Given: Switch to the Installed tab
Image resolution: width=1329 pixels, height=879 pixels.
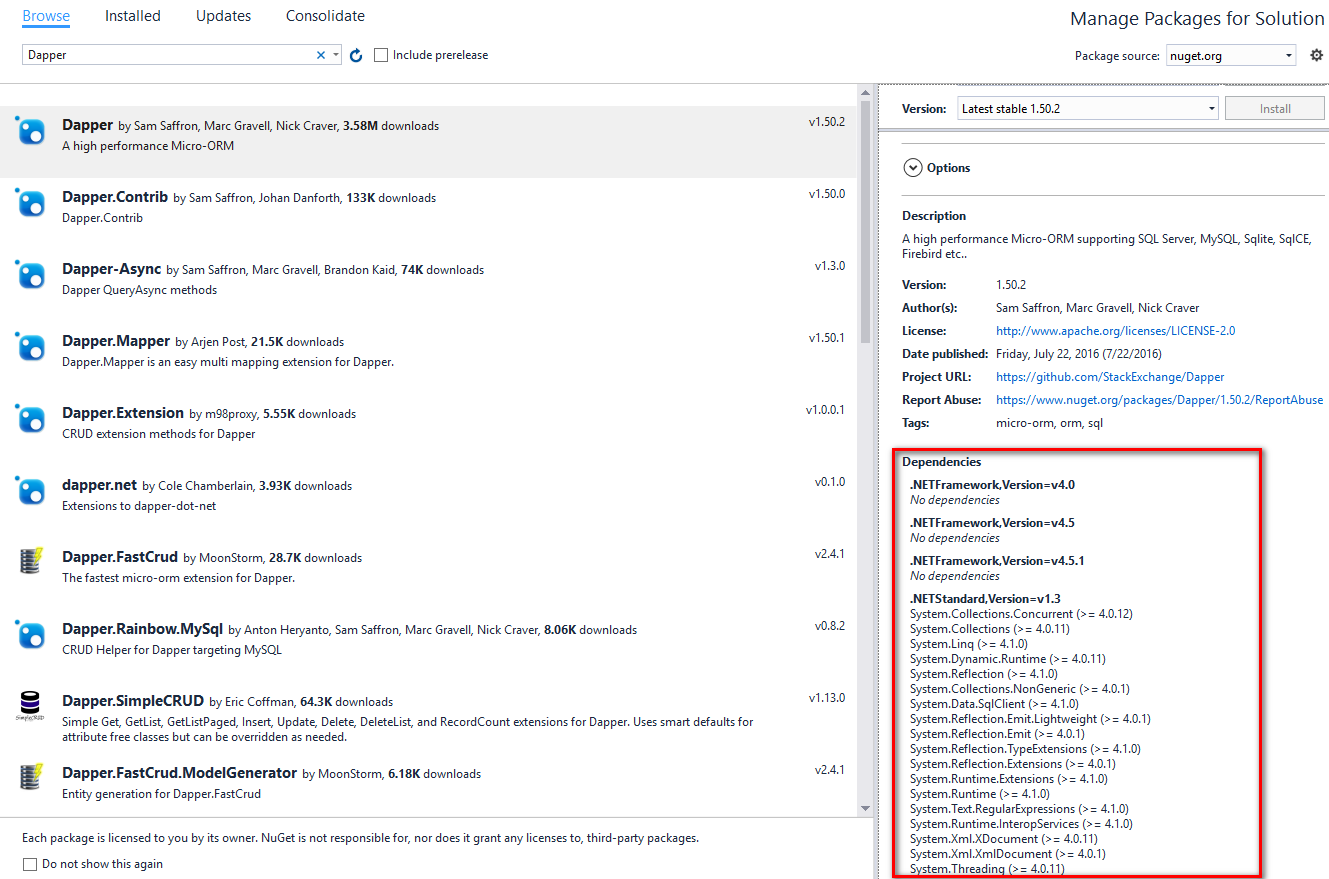Looking at the screenshot, I should tap(132, 16).
